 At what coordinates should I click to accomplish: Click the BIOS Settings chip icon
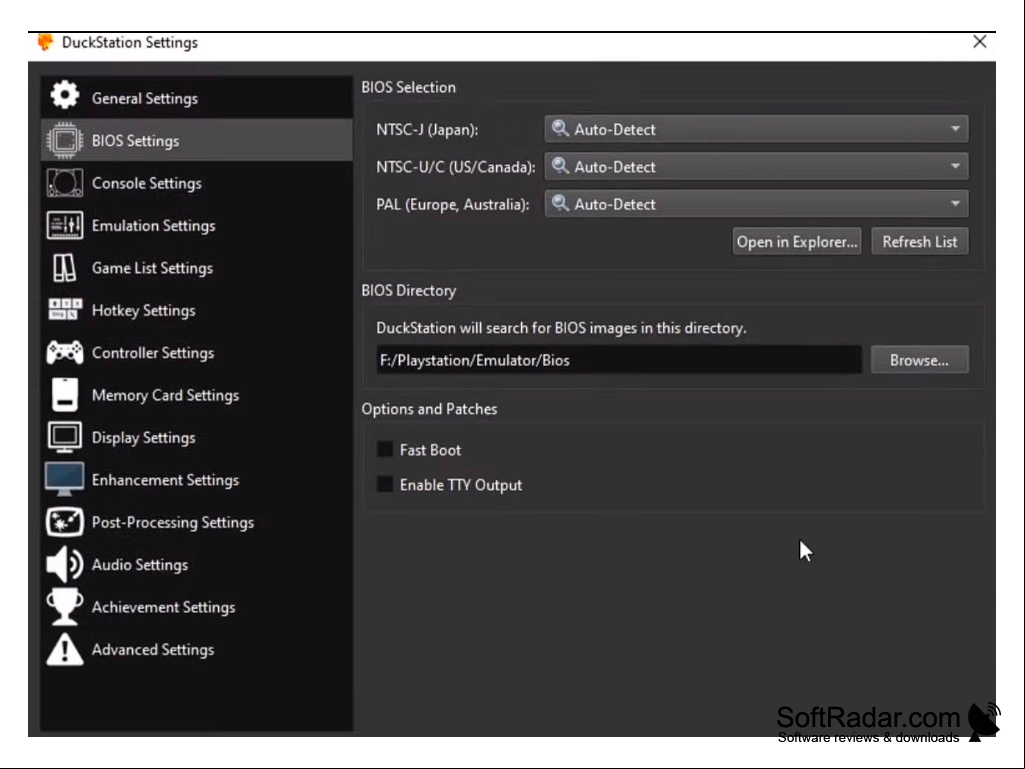click(65, 139)
